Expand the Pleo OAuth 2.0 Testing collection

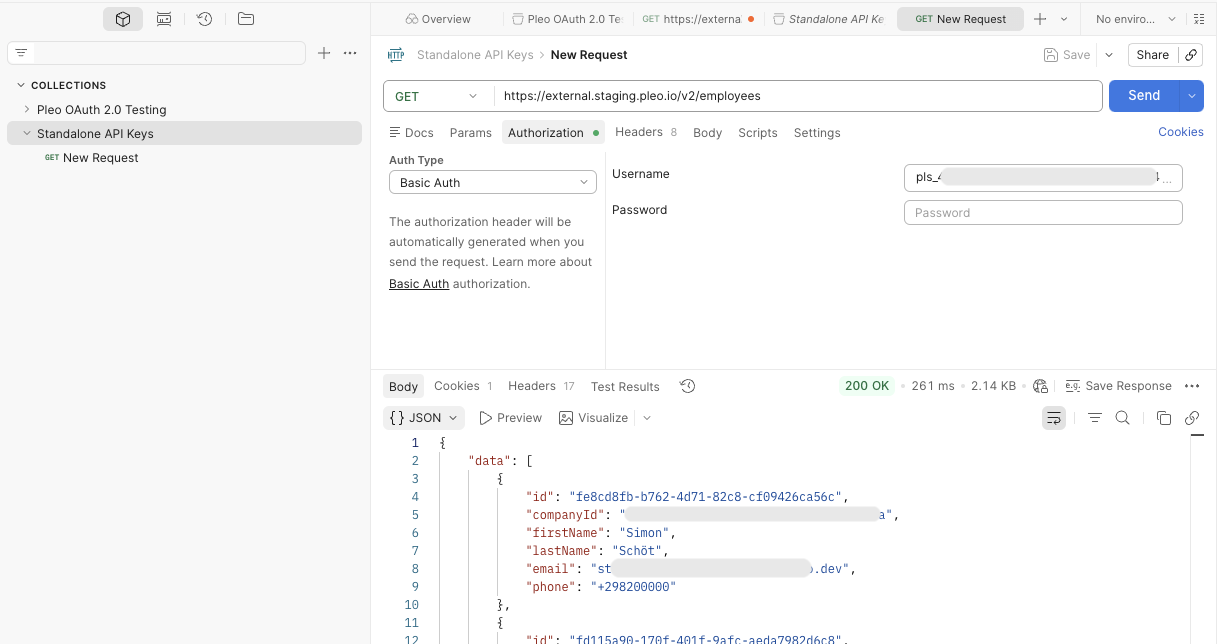[26, 109]
